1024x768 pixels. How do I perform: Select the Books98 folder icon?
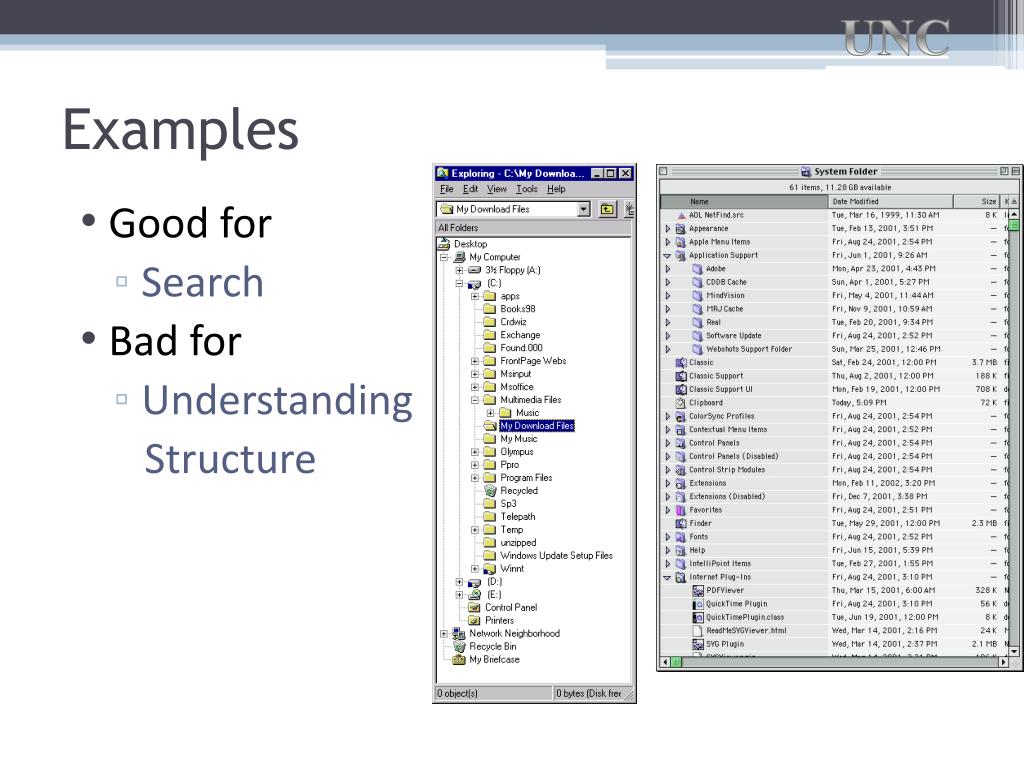490,309
